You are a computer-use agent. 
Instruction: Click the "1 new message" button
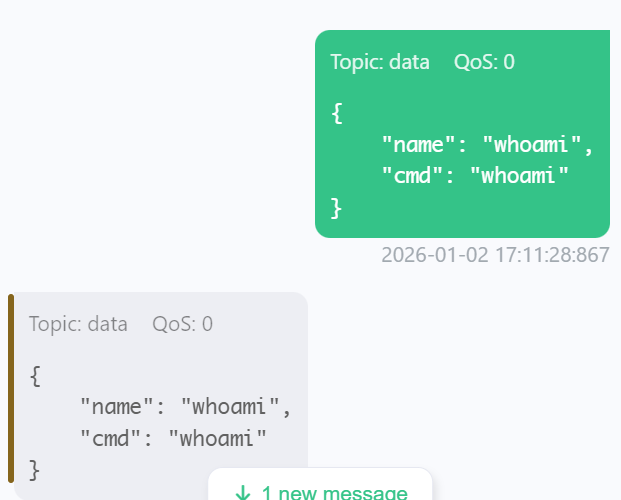coord(320,488)
